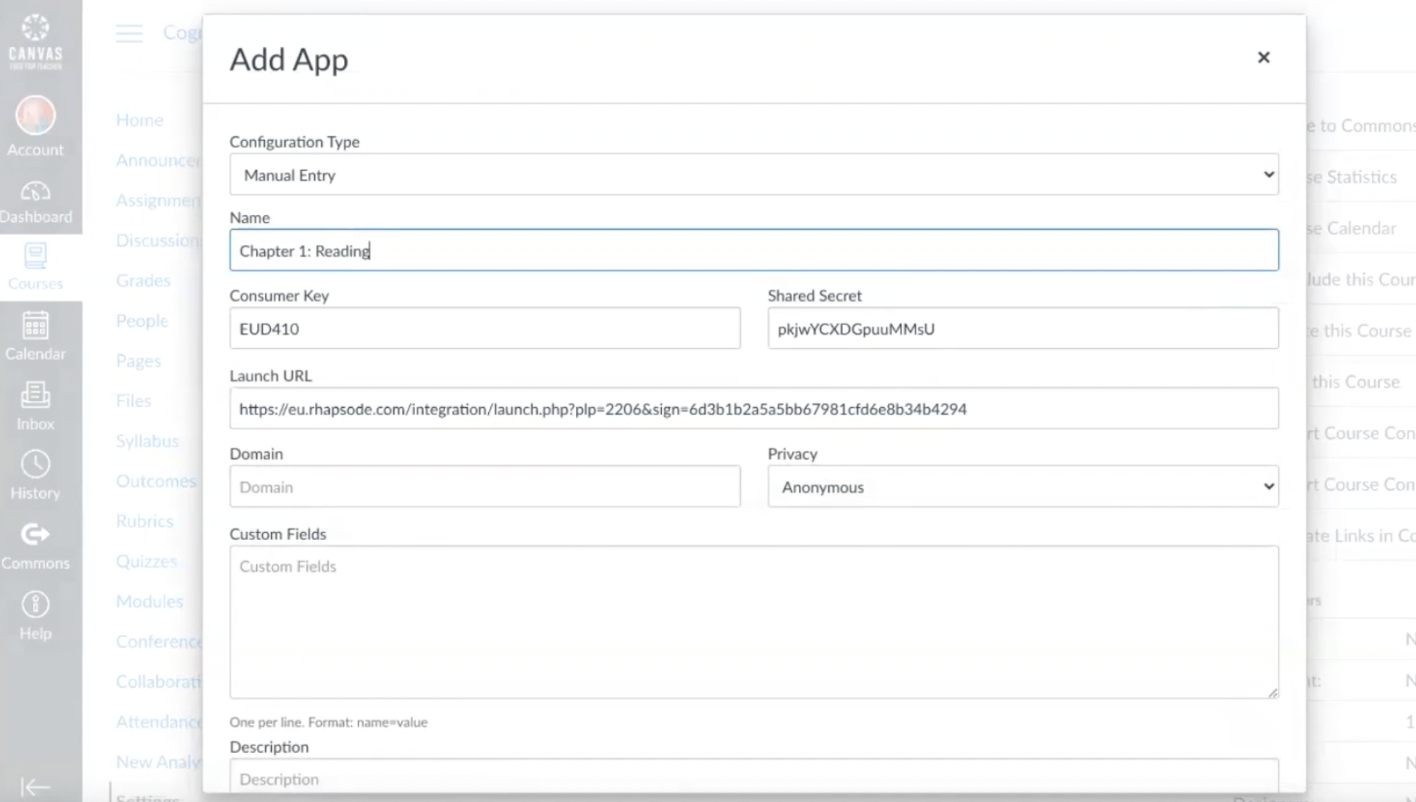The image size is (1416, 802).
Task: Click into the Name text field
Action: 753,251
